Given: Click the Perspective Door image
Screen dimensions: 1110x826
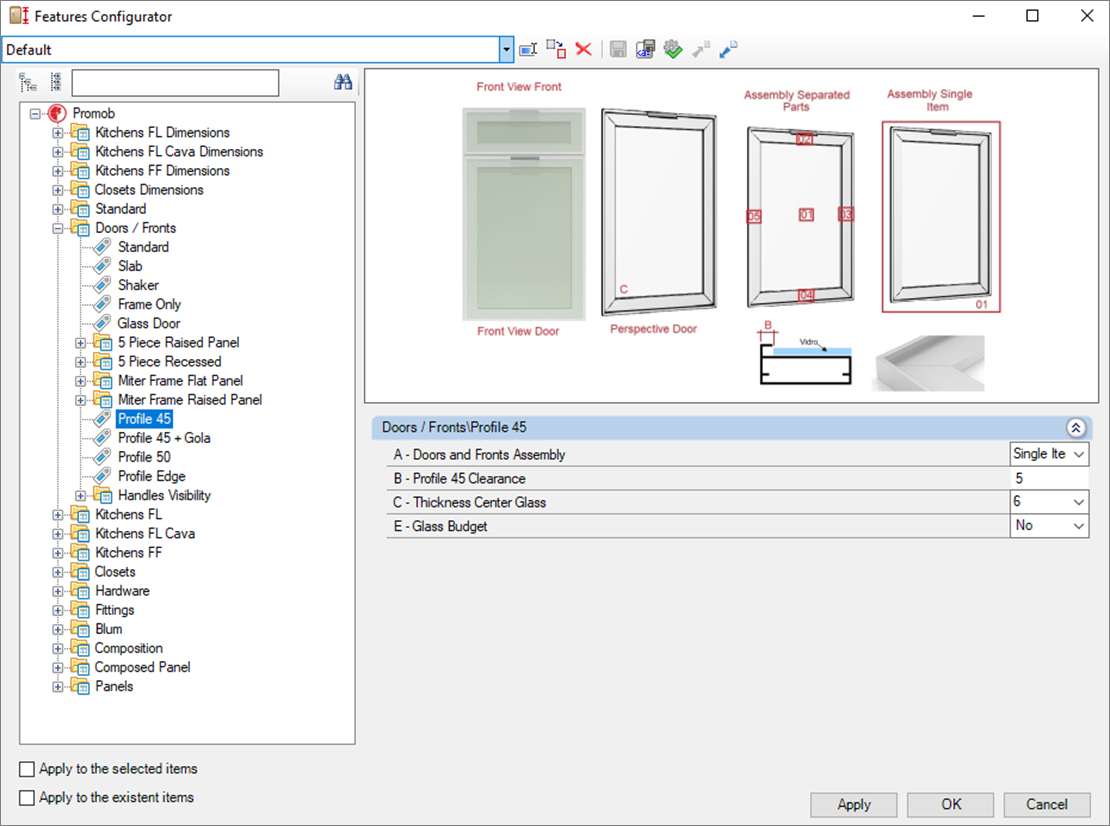Looking at the screenshot, I should [x=658, y=212].
